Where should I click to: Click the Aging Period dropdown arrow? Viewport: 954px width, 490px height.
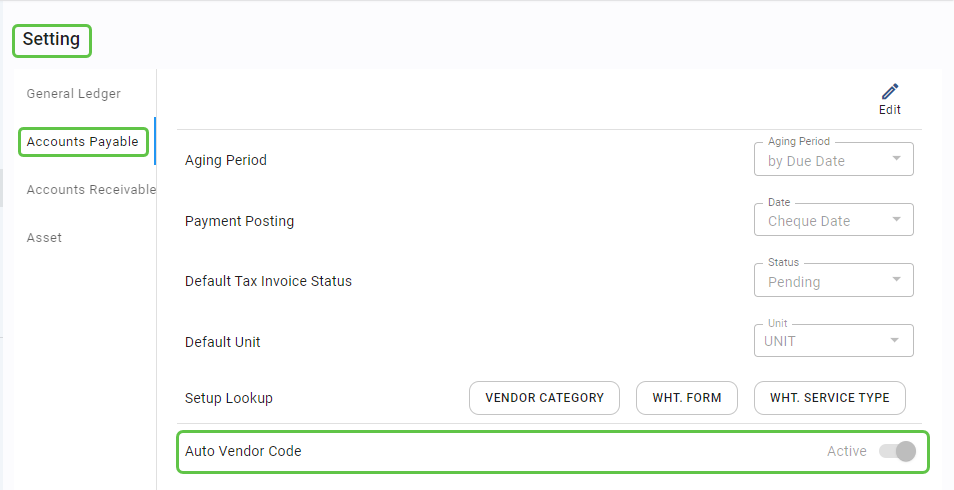click(x=896, y=159)
